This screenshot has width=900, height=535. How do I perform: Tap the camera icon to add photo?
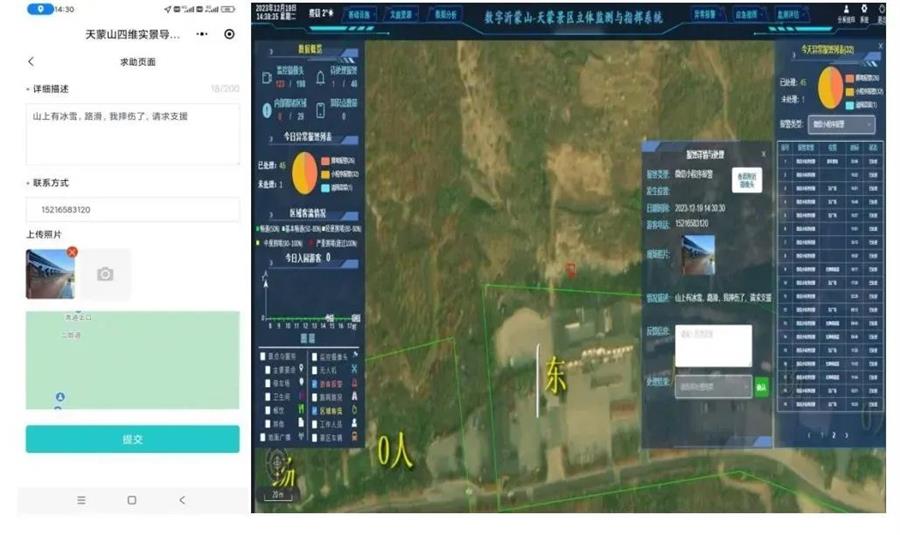pyautogui.click(x=104, y=274)
